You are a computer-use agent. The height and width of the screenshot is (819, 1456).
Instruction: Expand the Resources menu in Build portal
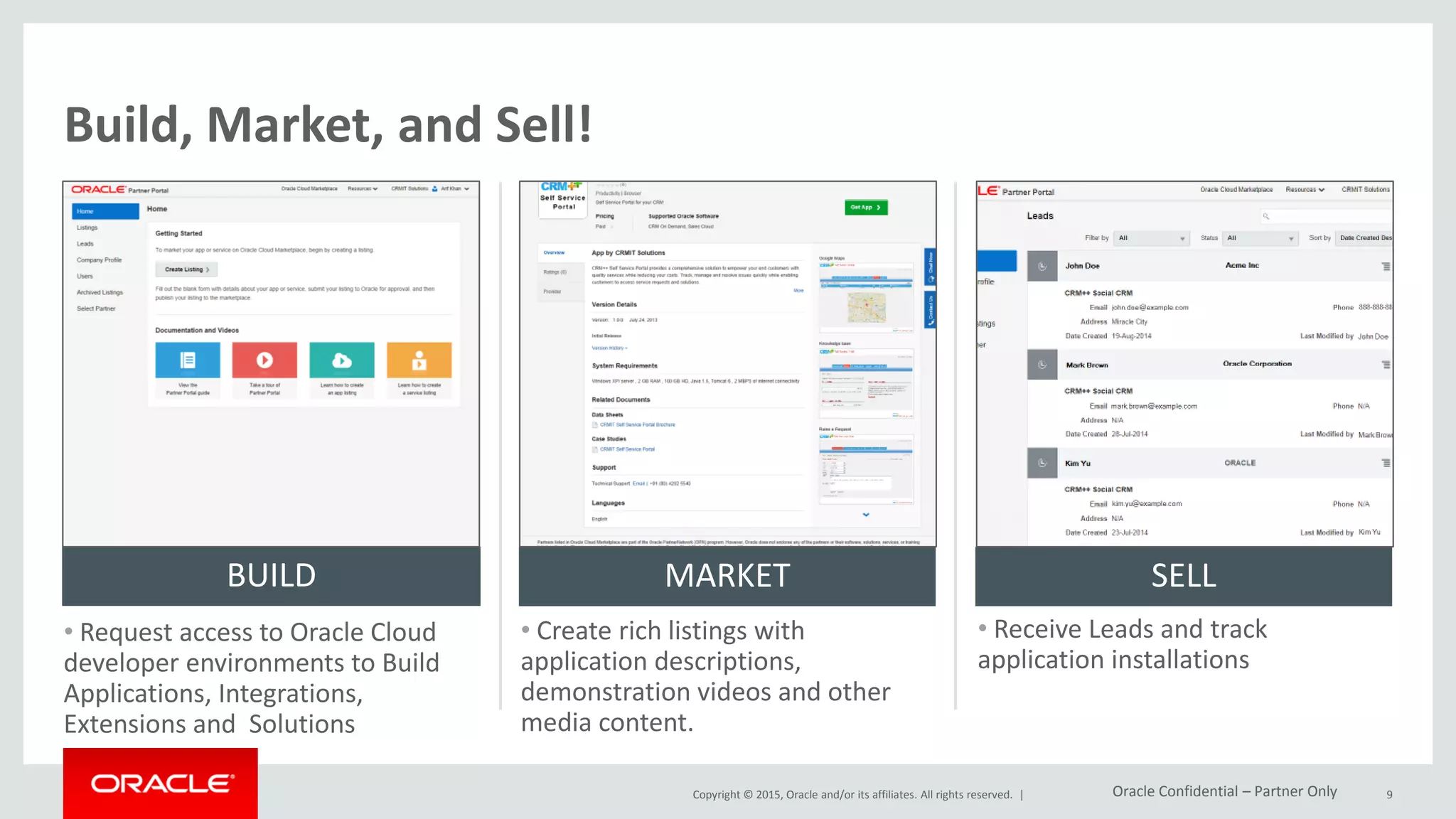pyautogui.click(x=363, y=189)
